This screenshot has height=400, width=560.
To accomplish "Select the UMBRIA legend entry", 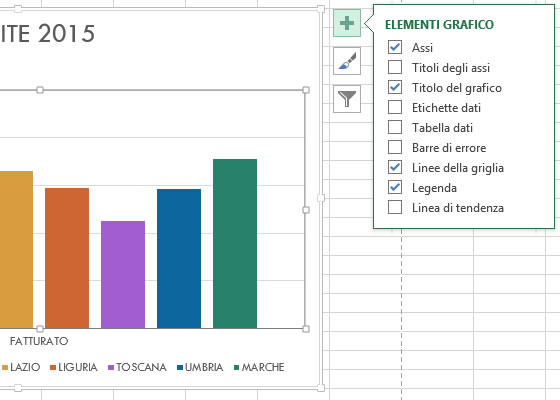I will click(200, 367).
